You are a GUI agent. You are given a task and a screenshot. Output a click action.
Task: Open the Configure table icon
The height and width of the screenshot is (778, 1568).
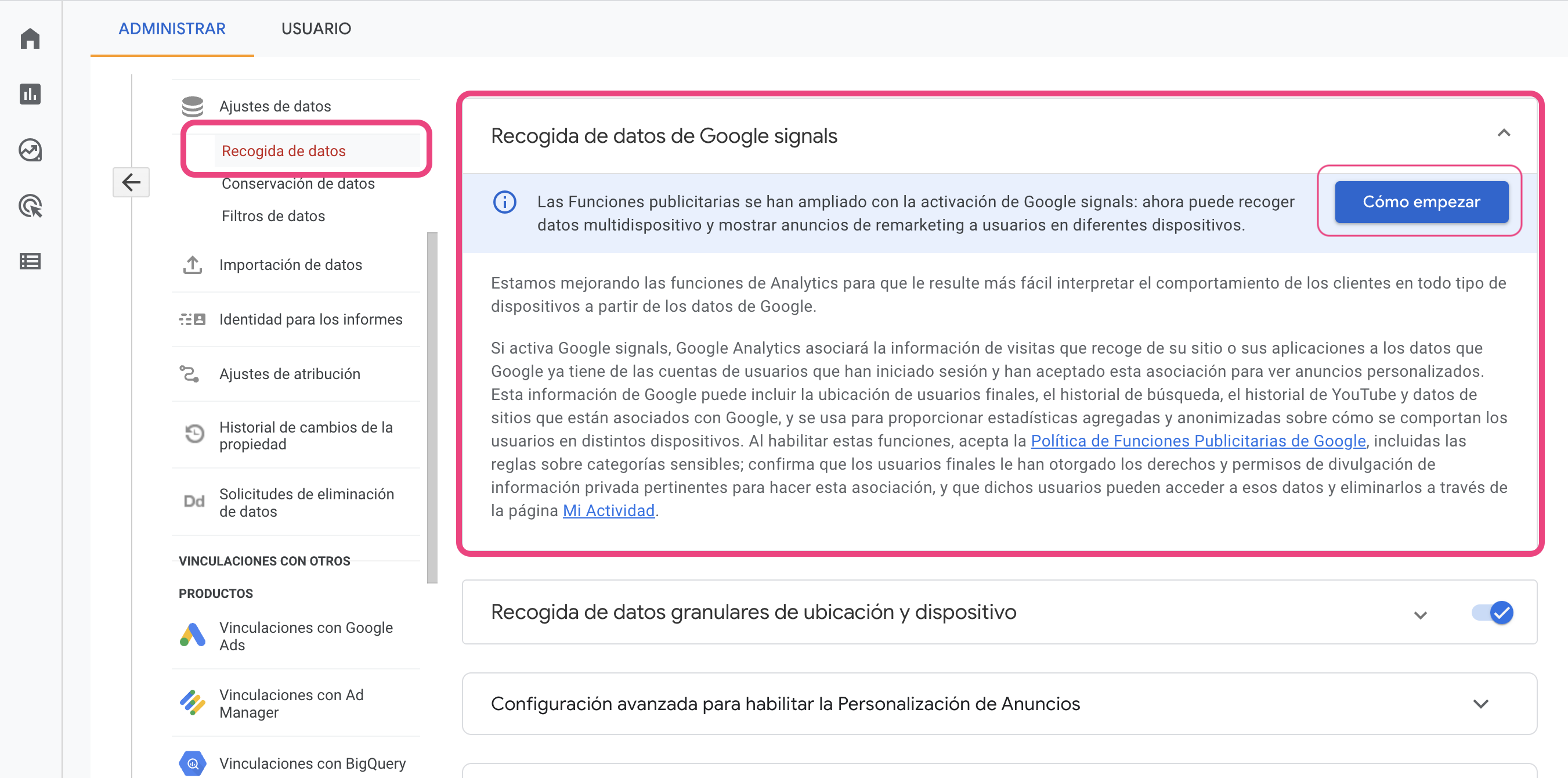(30, 261)
